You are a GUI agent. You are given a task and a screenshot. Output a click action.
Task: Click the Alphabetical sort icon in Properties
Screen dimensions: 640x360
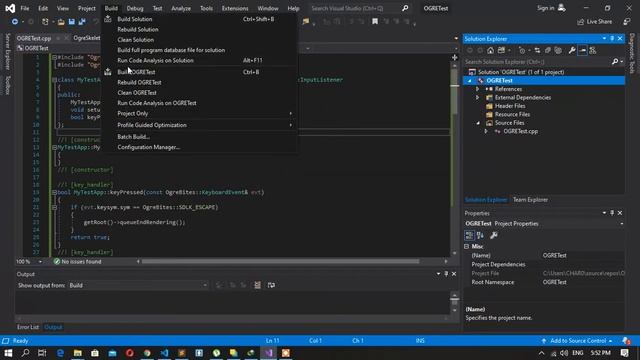click(480, 236)
